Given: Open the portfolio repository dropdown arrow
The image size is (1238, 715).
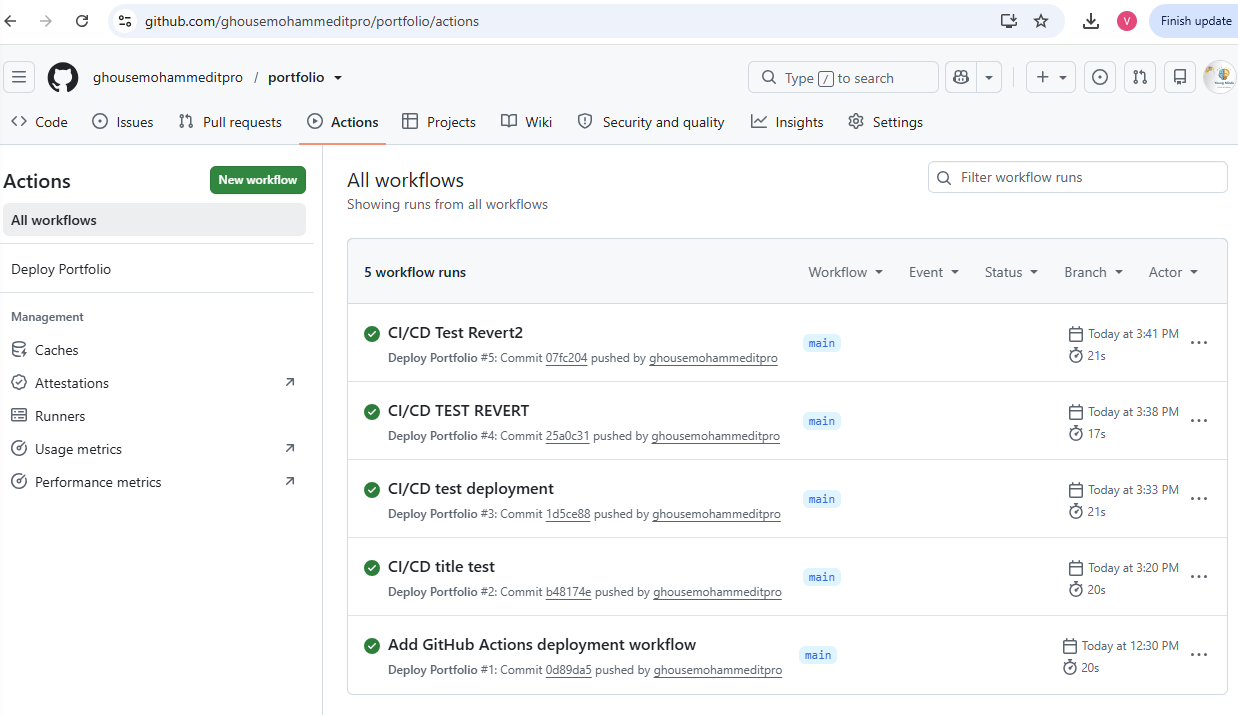Looking at the screenshot, I should [x=338, y=78].
